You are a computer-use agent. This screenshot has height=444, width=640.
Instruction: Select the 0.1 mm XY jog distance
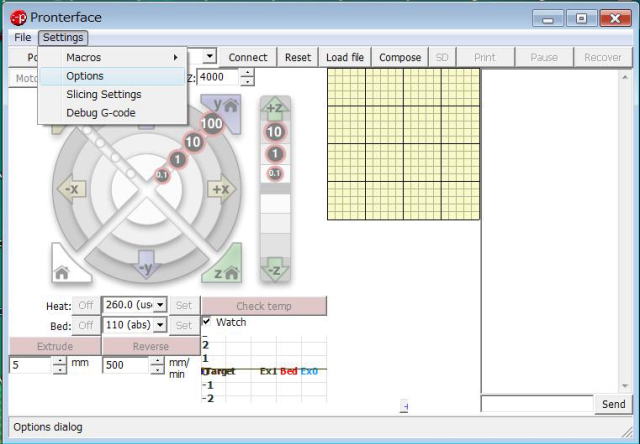click(x=162, y=175)
